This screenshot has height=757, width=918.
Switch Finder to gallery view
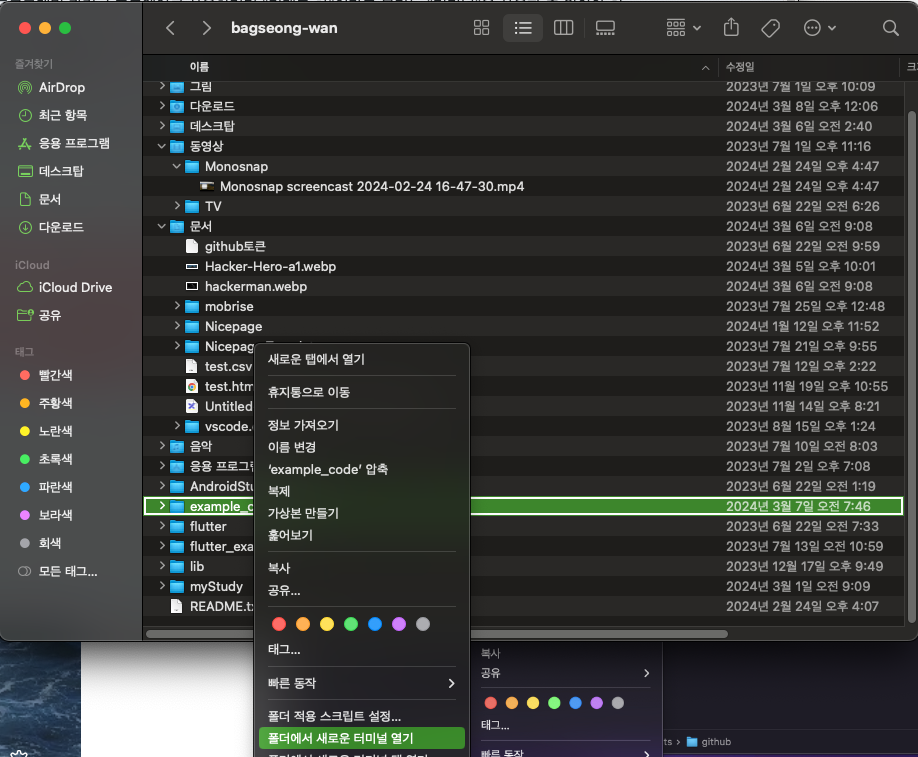(605, 28)
